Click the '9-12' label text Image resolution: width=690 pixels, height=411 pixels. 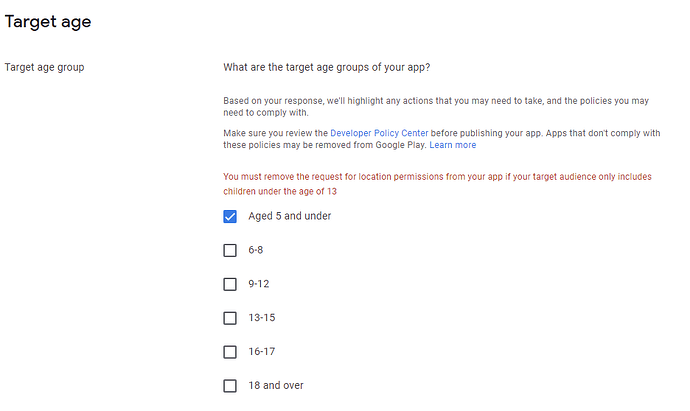point(259,284)
